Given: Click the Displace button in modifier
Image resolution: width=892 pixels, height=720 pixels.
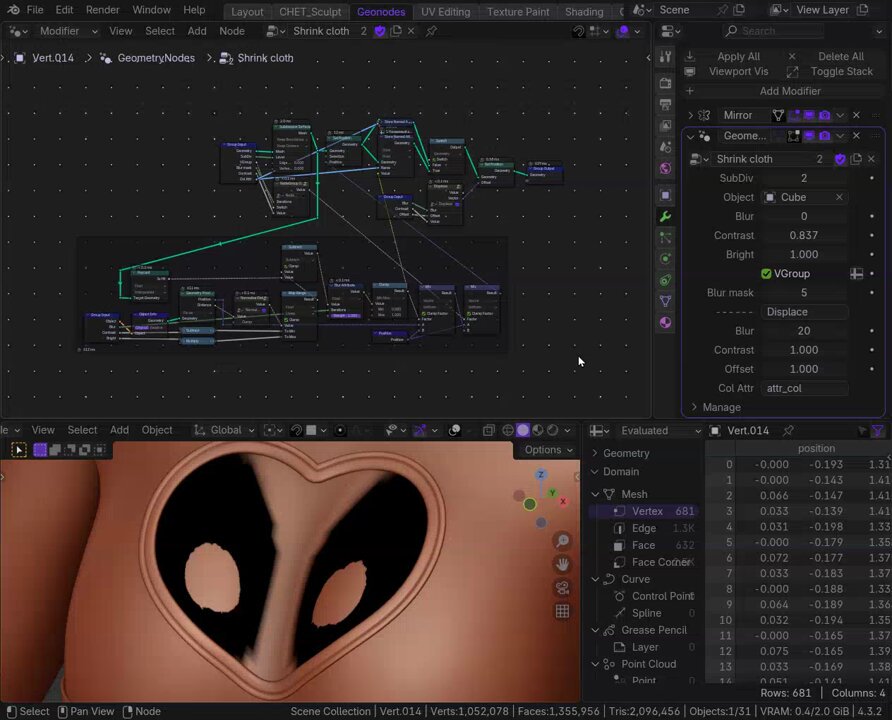Looking at the screenshot, I should 804,312.
